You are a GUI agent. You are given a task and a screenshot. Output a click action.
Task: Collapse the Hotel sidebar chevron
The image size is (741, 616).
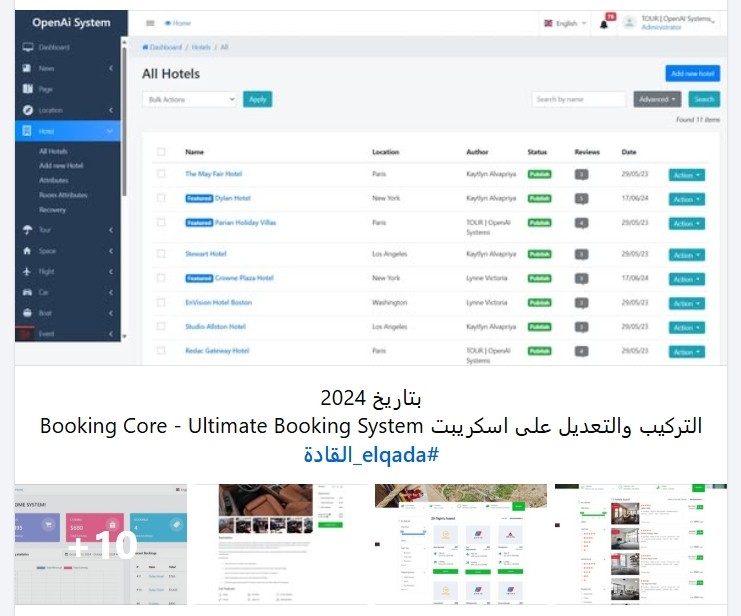pos(110,131)
